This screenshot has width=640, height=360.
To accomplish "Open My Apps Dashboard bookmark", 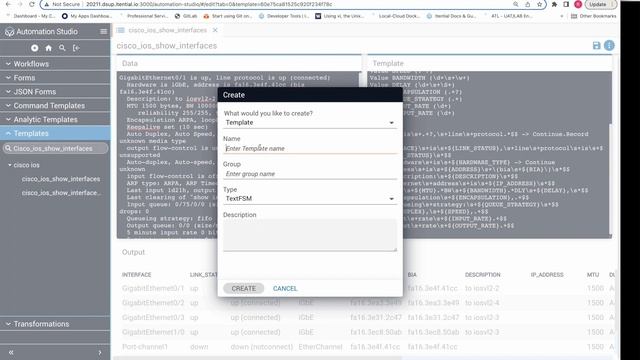I will [x=87, y=16].
